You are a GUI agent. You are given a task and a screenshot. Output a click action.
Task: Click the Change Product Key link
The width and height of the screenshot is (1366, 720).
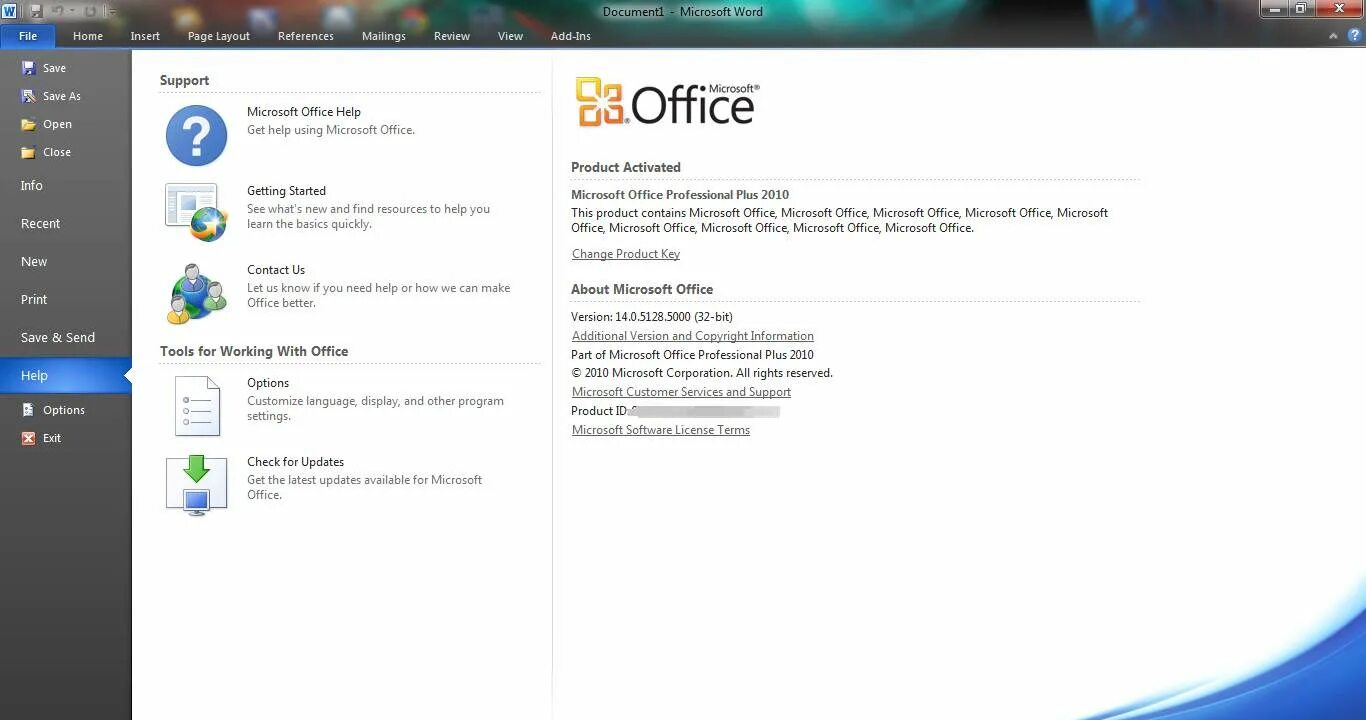click(626, 254)
